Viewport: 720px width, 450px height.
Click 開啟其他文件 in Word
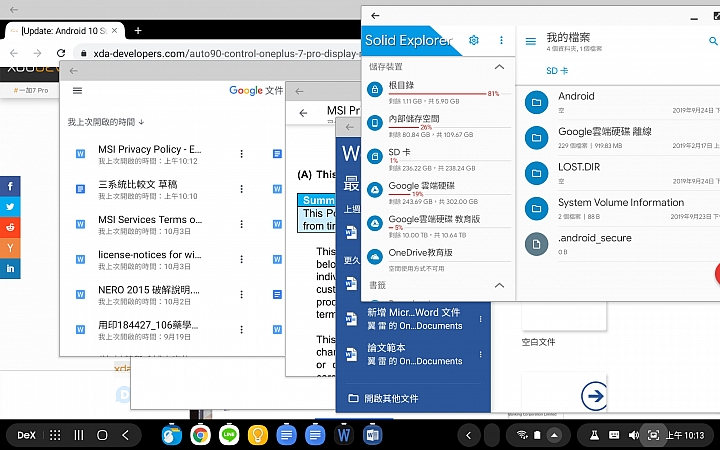point(383,398)
